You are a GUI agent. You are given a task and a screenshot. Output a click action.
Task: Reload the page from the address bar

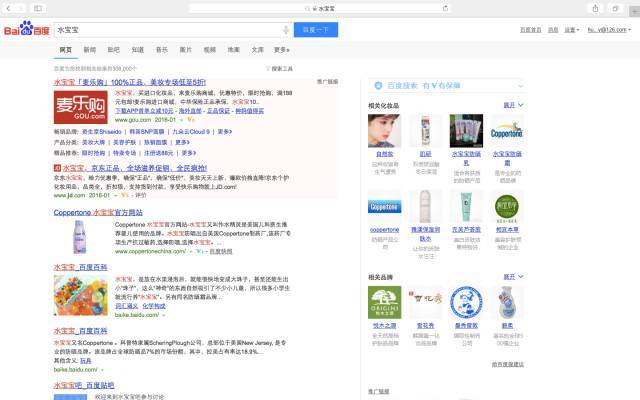445,8
